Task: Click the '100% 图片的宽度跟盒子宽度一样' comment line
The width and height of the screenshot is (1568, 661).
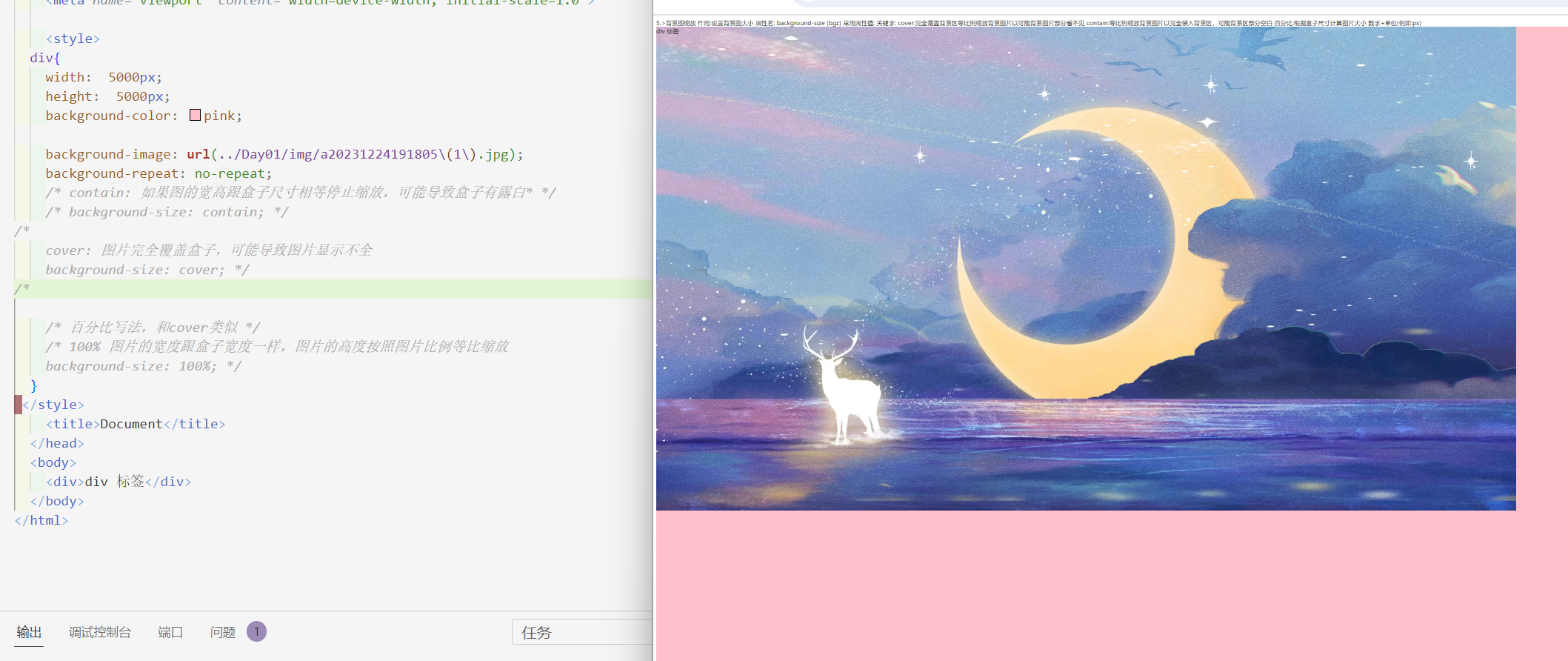Action: 277,347
